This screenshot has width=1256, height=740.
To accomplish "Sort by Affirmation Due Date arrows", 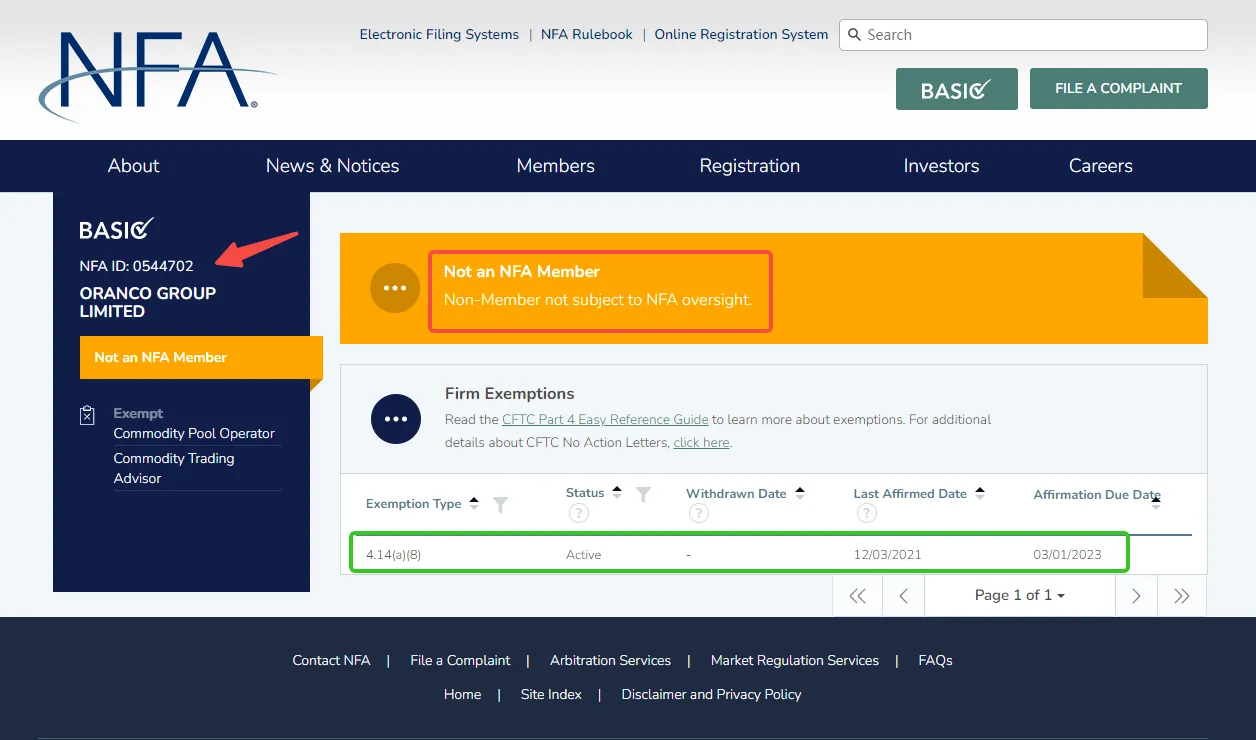I will point(1156,503).
